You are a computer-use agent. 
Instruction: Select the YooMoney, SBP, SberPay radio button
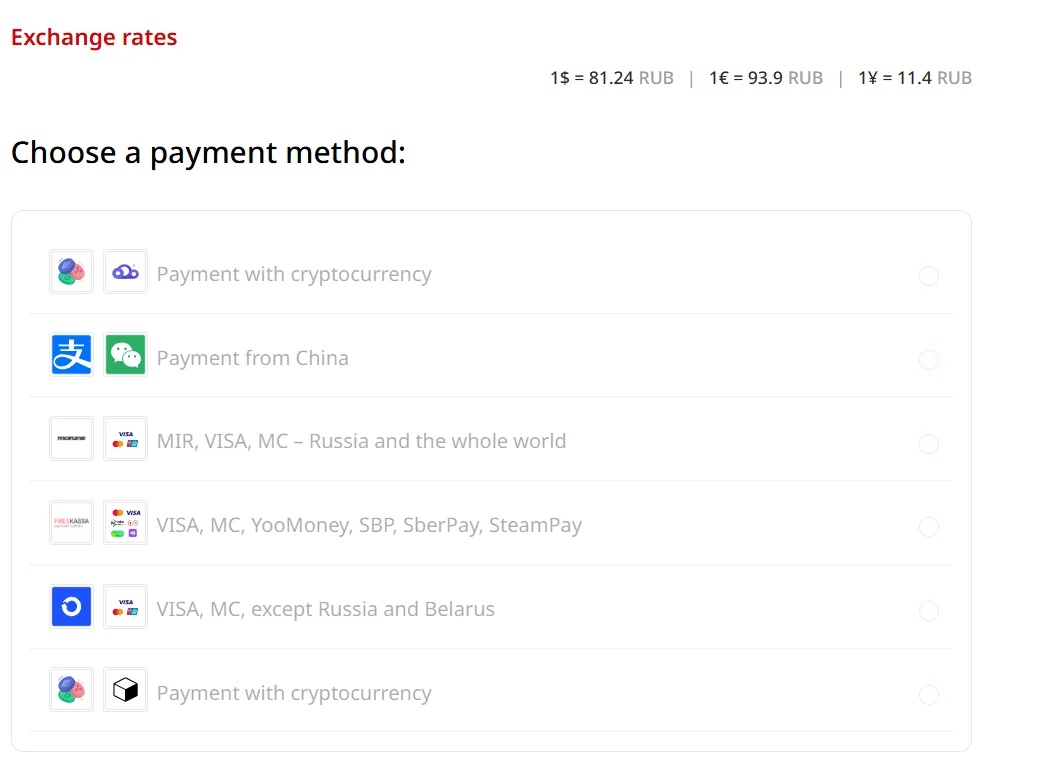pos(929,527)
